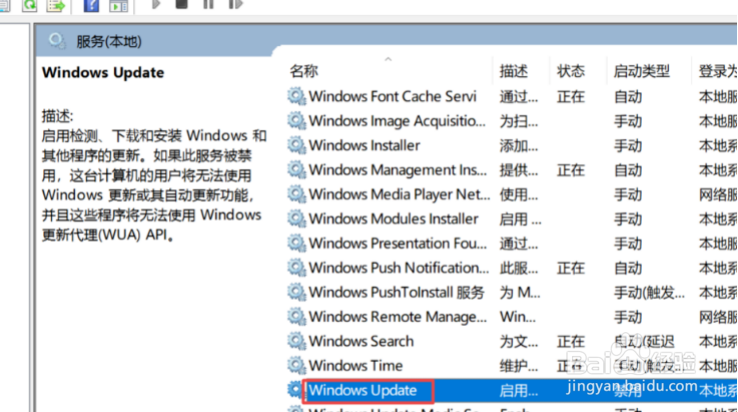The image size is (738, 412).
Task: Click the gear icon for Windows Presentation Foundation
Action: pos(297,243)
